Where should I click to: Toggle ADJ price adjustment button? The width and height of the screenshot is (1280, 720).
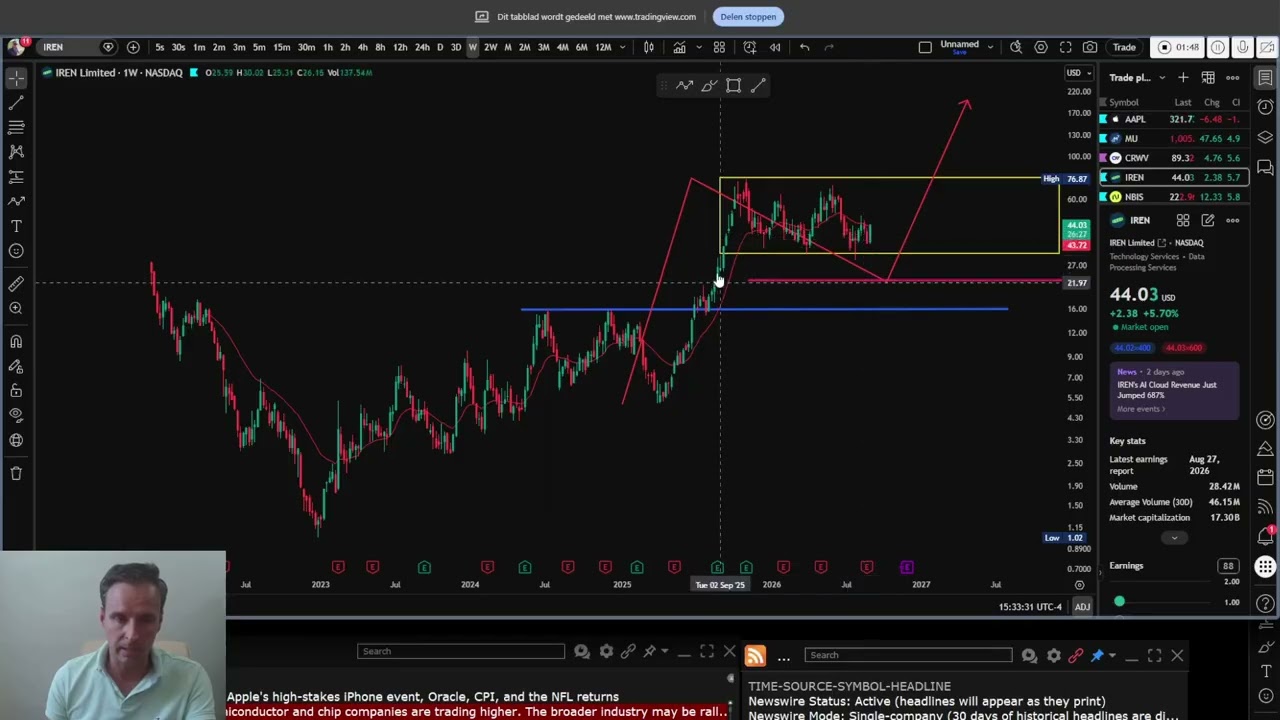click(x=1082, y=607)
